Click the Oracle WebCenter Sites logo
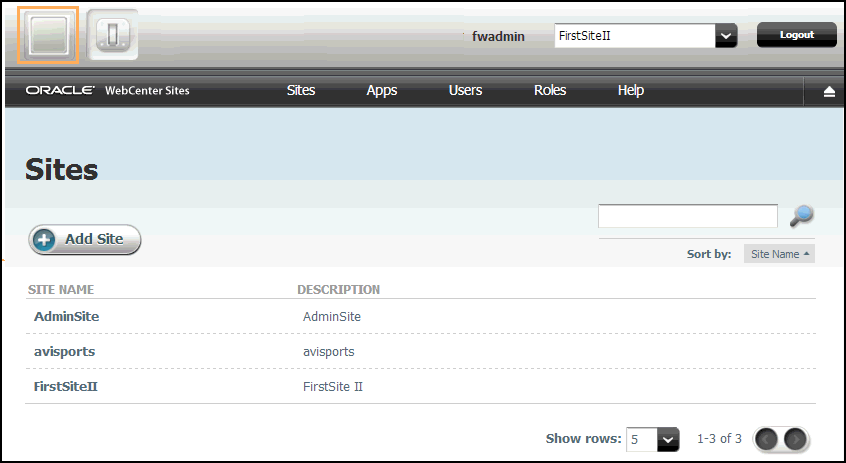 [x=107, y=90]
